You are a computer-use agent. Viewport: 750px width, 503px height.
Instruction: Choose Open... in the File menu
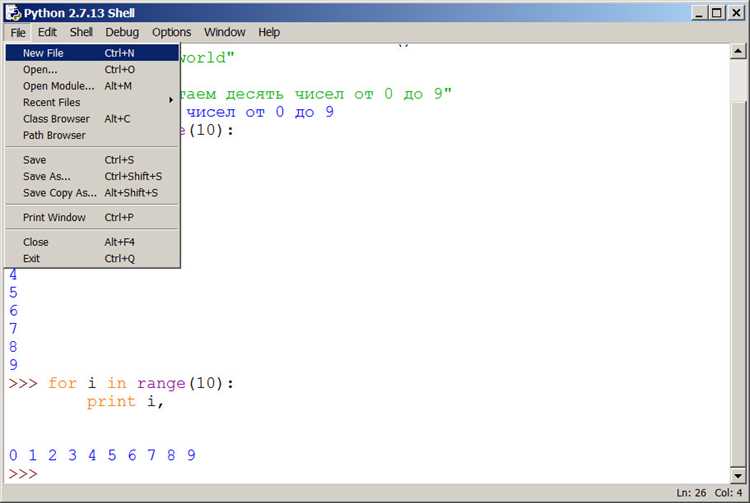[x=92, y=69]
